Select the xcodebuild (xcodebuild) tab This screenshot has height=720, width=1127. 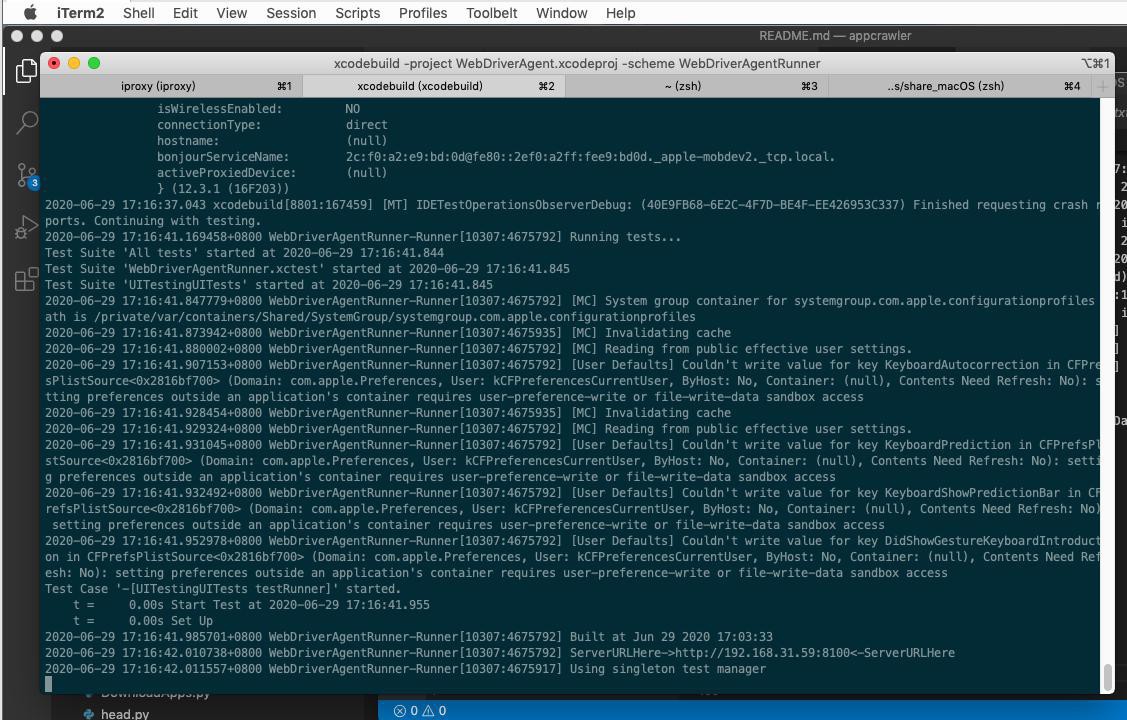coord(434,86)
